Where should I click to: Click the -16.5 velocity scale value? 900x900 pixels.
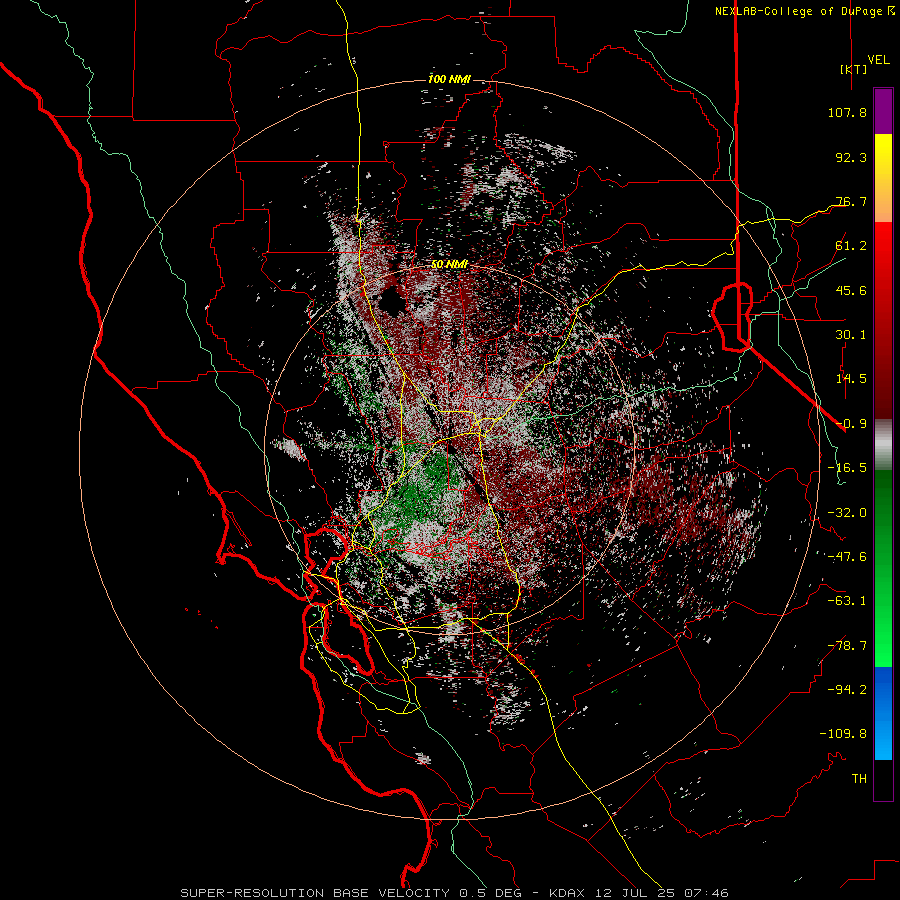click(x=847, y=468)
